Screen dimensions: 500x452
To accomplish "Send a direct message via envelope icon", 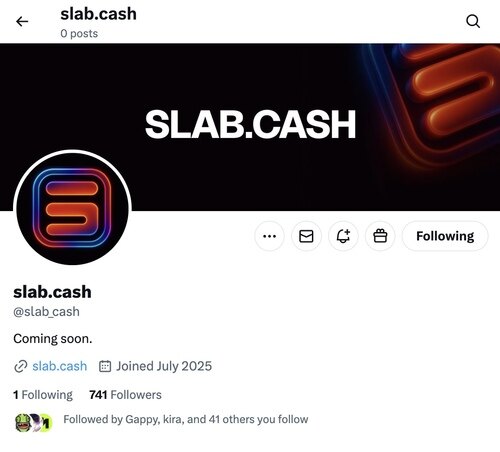I will coord(306,236).
